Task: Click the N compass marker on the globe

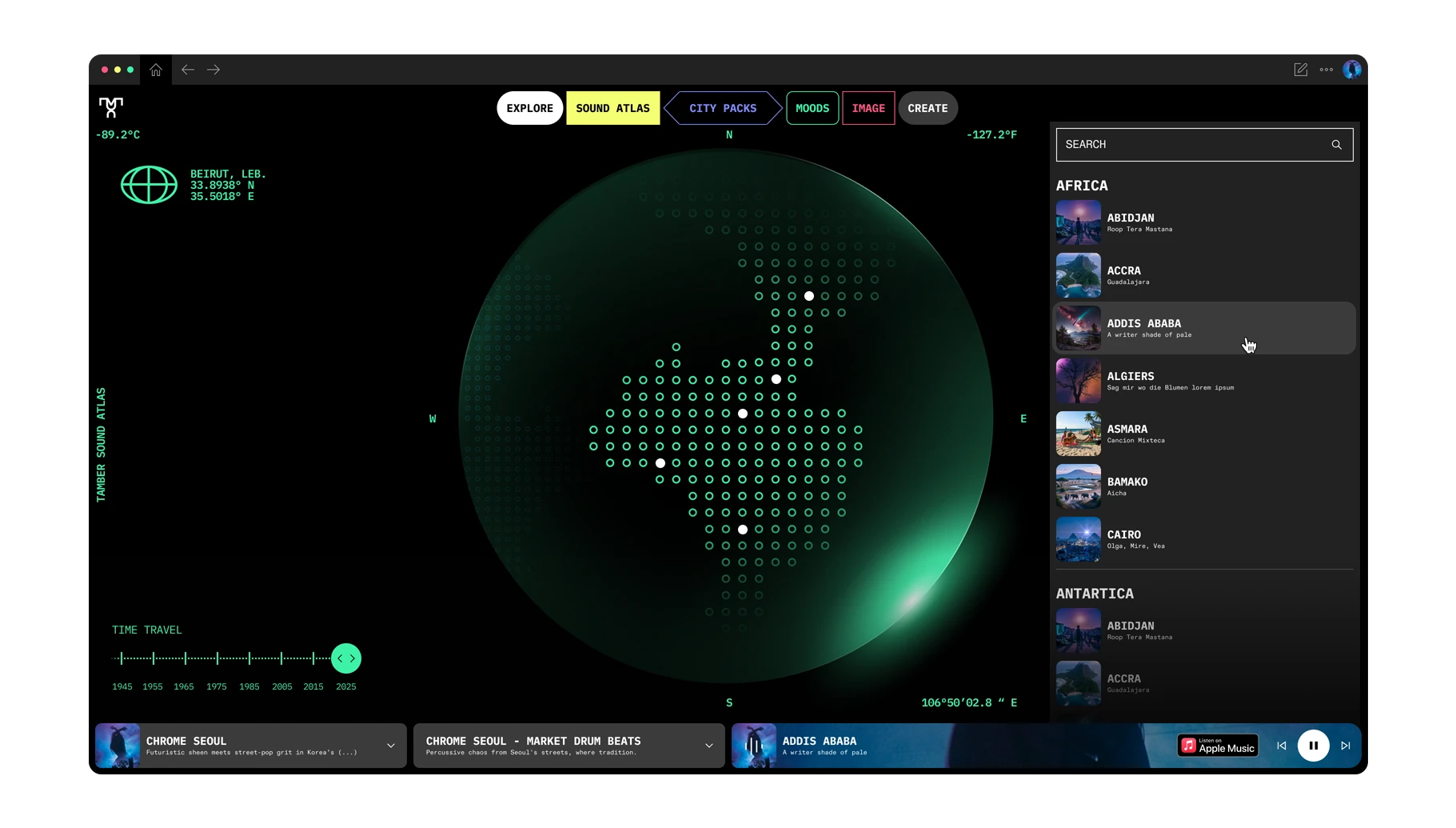Action: tap(729, 134)
